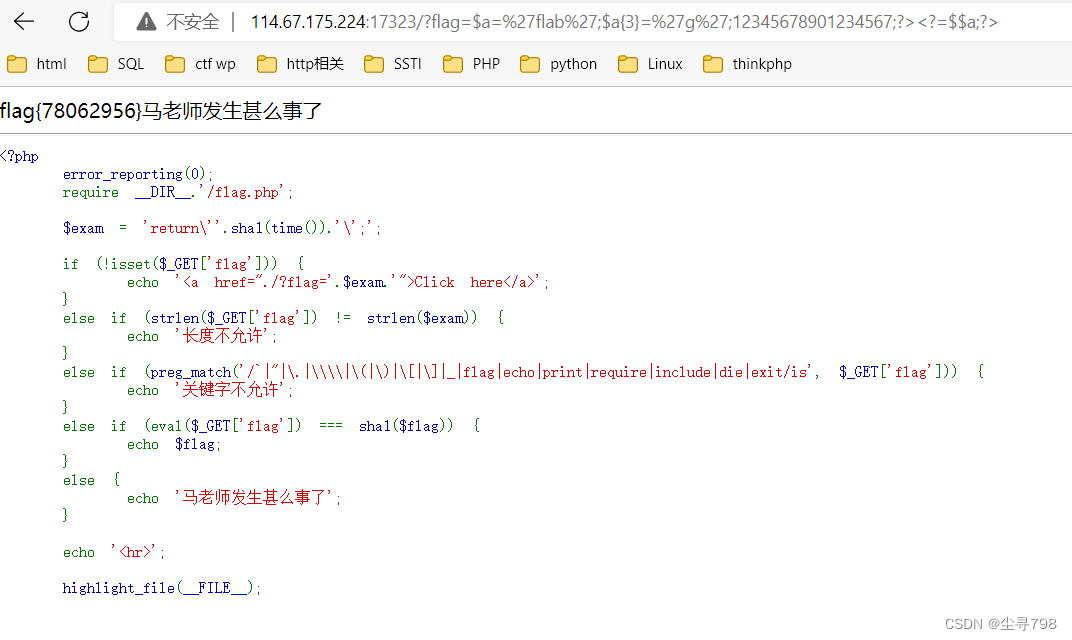
Task: Click the if (!isset($_GET['flag'])) line
Action: 183,264
